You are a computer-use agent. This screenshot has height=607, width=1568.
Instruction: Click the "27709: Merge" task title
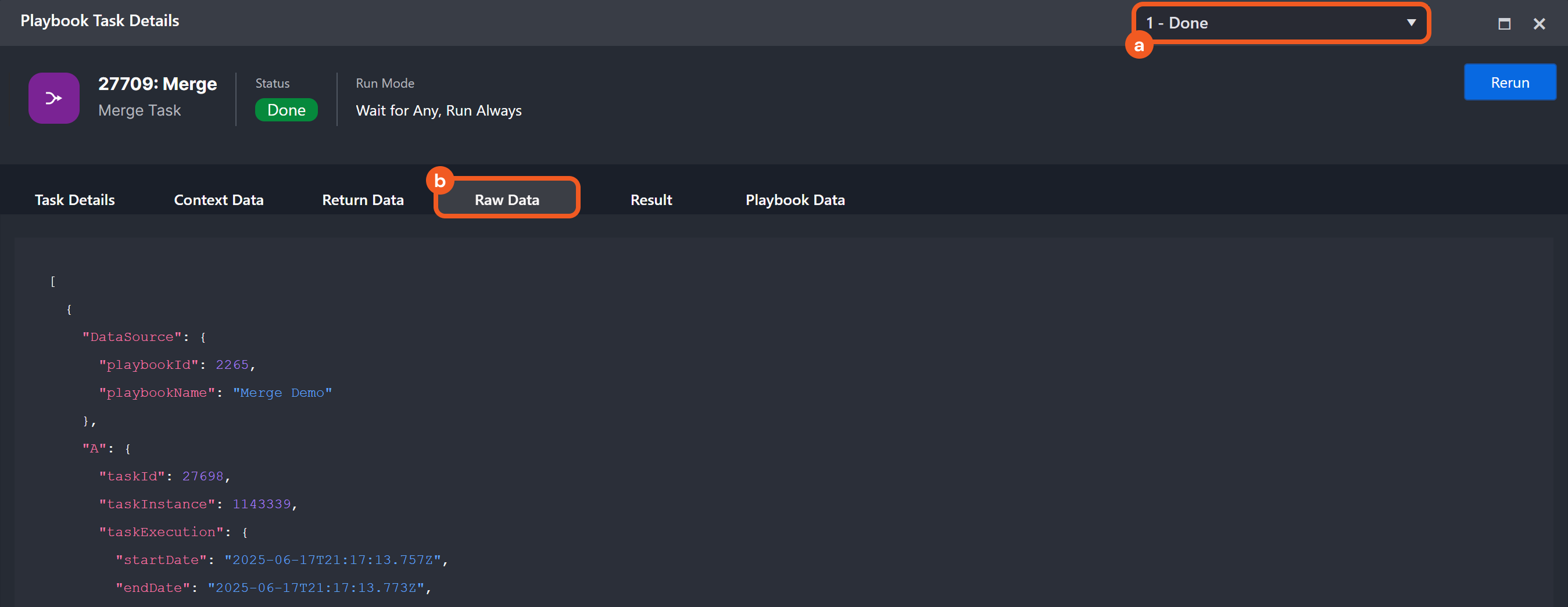(x=157, y=83)
